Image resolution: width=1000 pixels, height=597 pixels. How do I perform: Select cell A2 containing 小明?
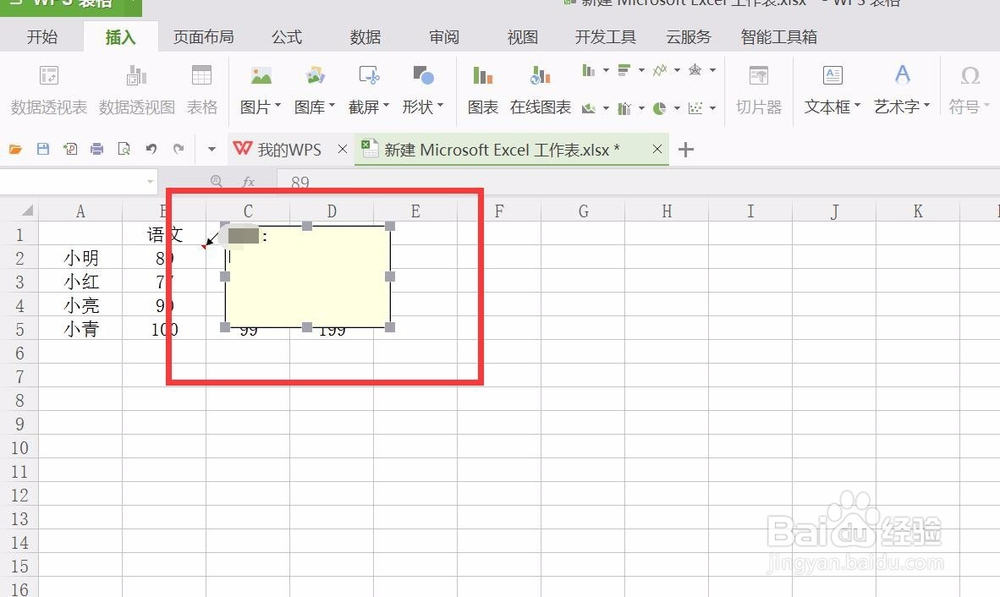(x=80, y=257)
